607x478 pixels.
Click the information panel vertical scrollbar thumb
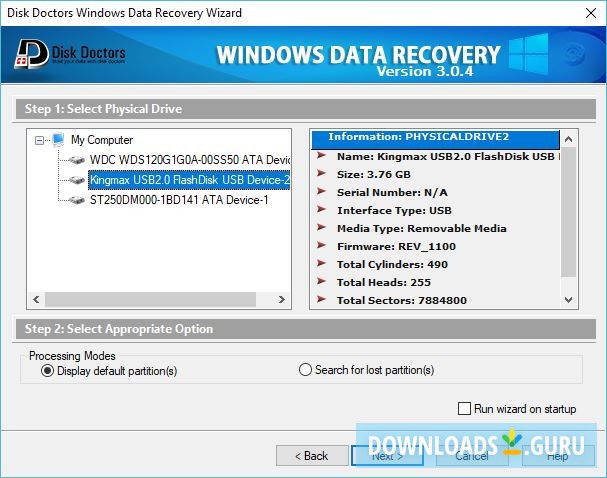pos(568,212)
